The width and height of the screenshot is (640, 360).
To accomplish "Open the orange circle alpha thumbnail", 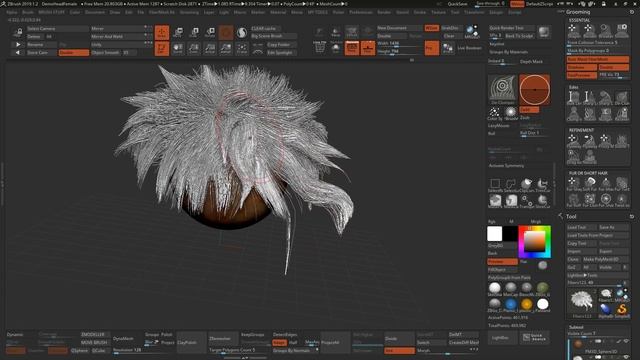I will point(534,89).
